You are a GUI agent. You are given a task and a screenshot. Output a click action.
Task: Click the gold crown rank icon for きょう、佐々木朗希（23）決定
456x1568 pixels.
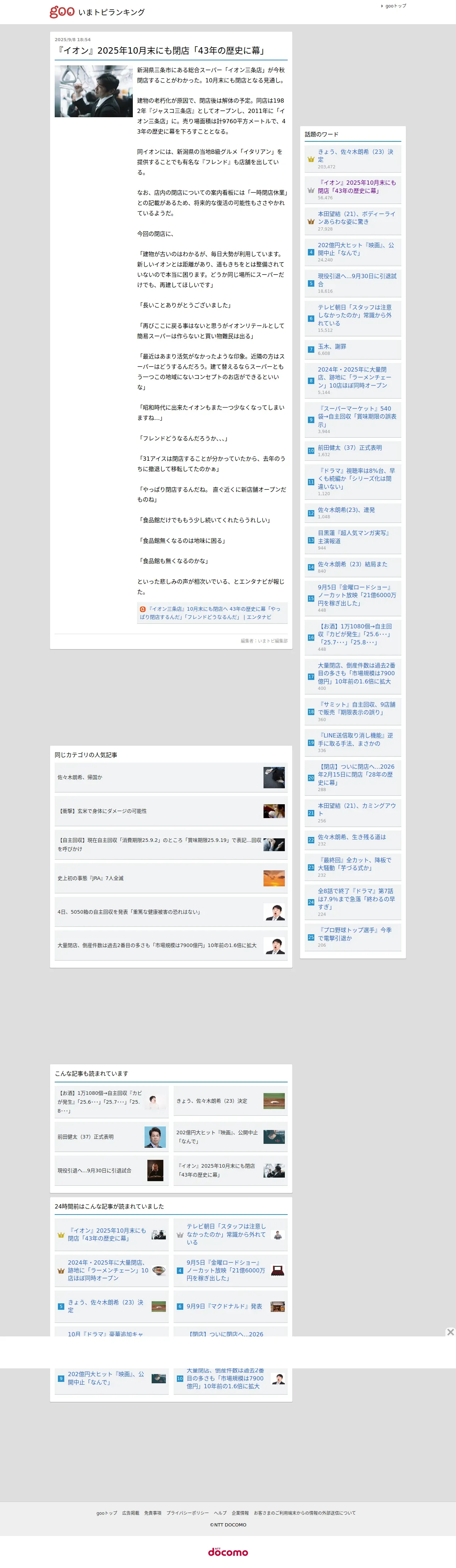(x=311, y=159)
